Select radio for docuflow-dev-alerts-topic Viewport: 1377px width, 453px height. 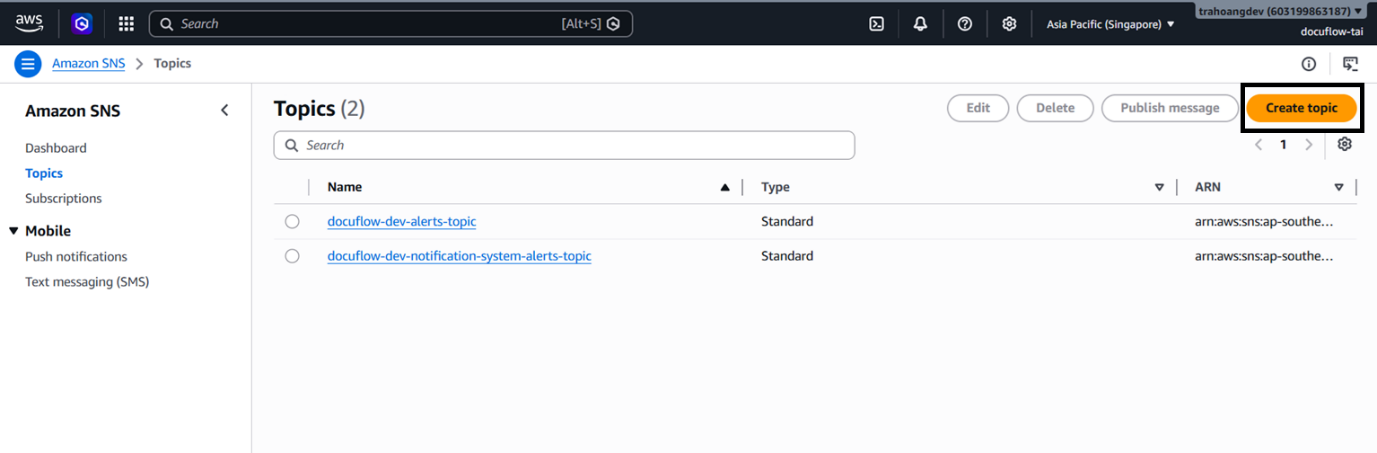pos(292,222)
